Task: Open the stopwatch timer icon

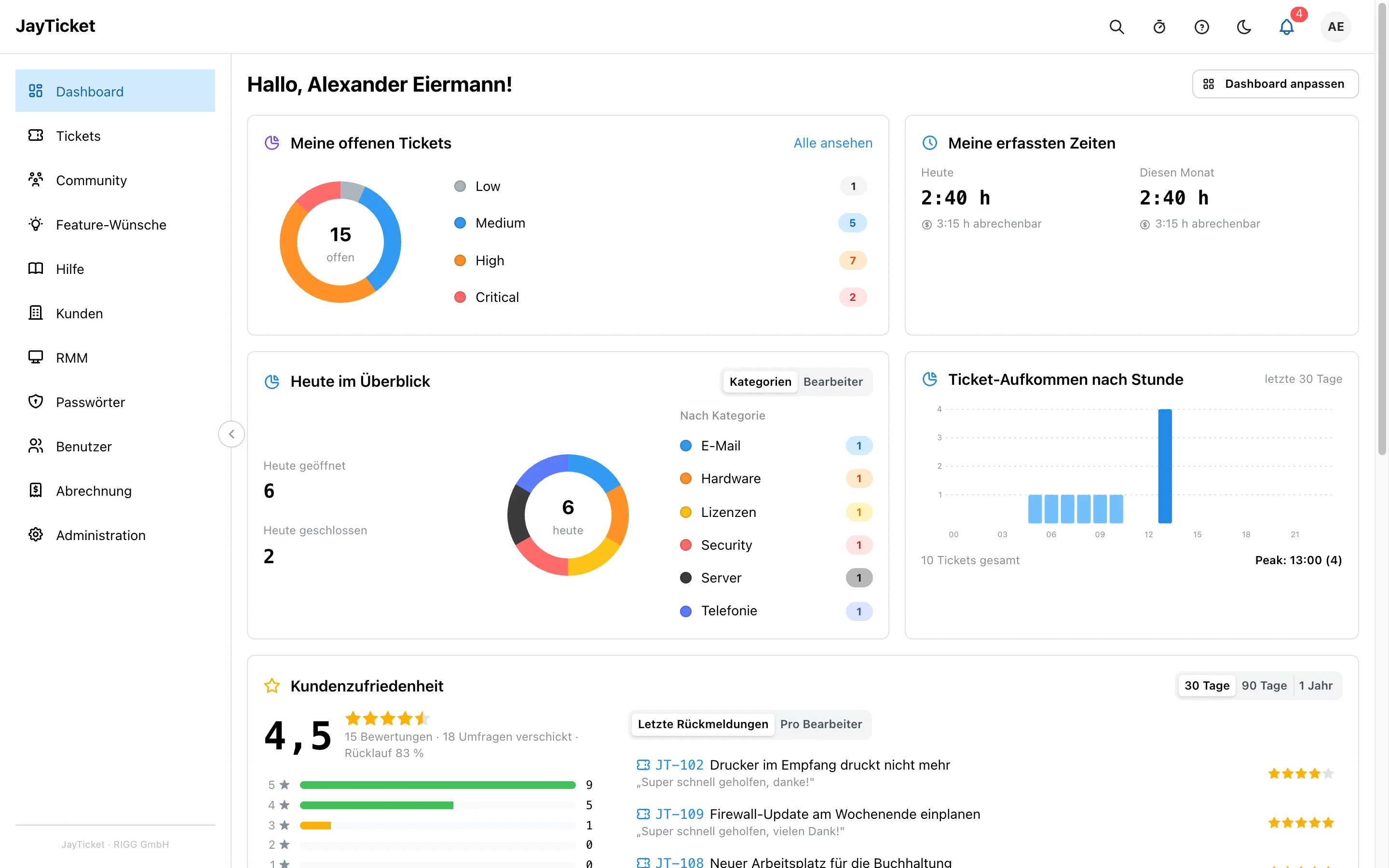Action: tap(1159, 27)
